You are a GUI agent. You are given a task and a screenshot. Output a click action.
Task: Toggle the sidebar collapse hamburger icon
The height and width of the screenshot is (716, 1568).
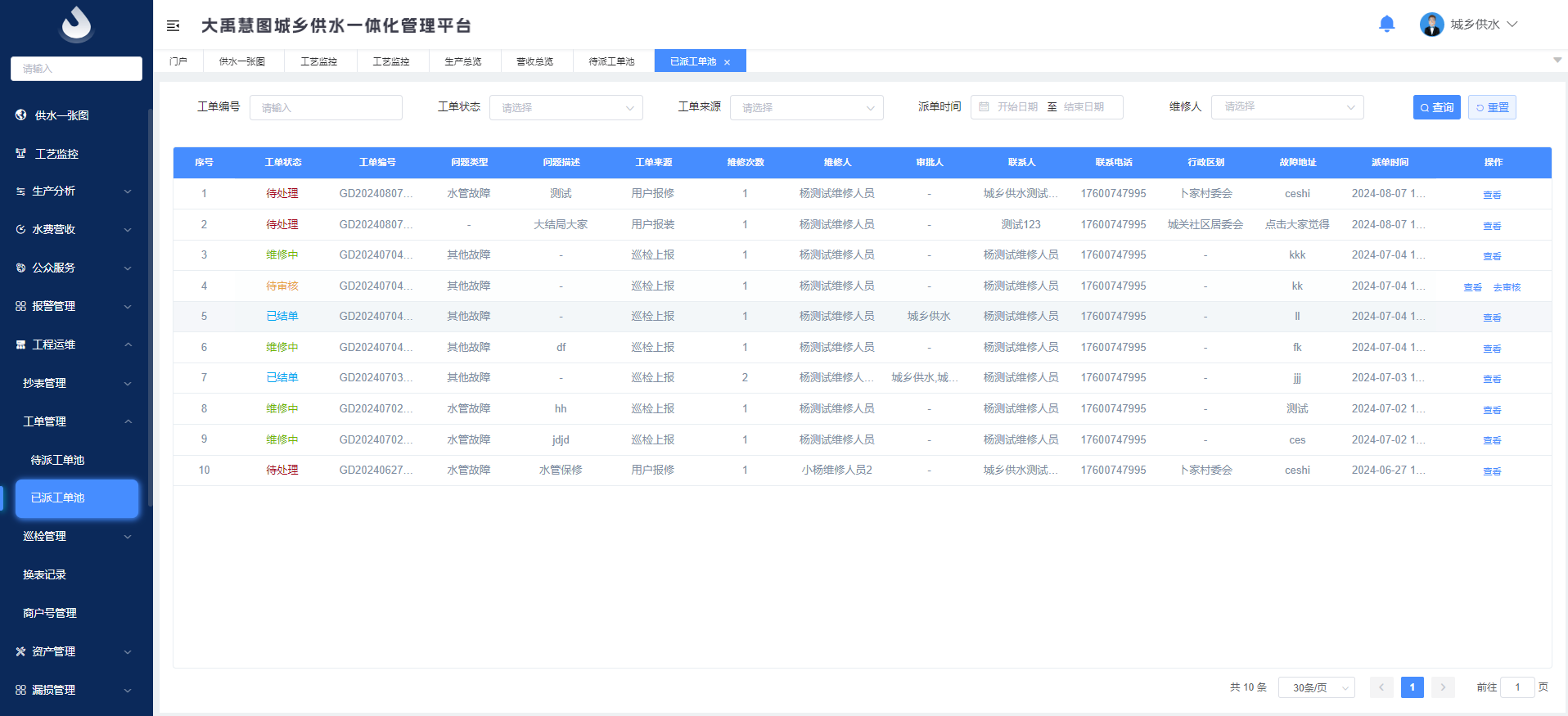pyautogui.click(x=173, y=26)
